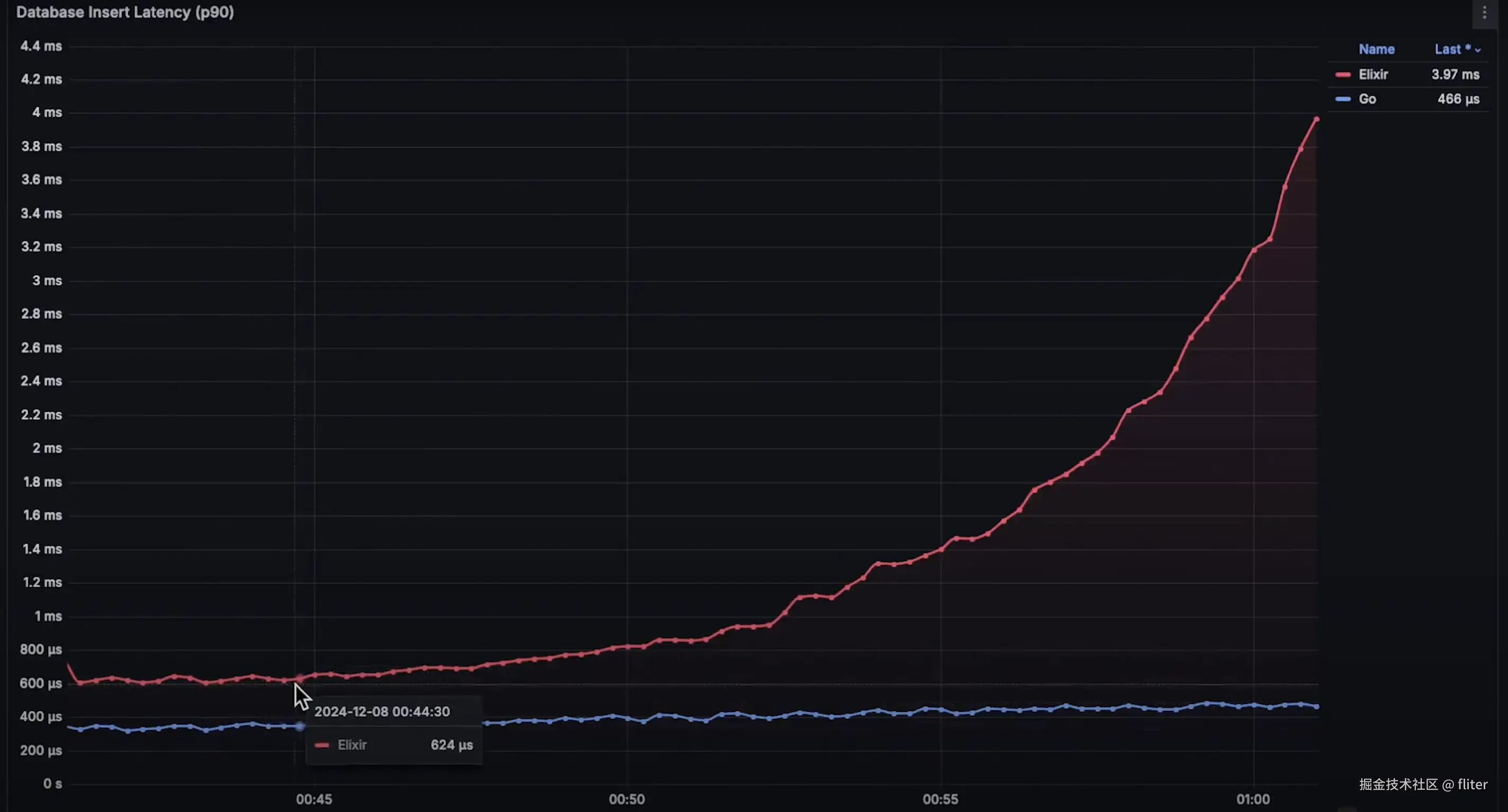
Task: Toggle Elixir series visibility in legend
Action: [1373, 74]
